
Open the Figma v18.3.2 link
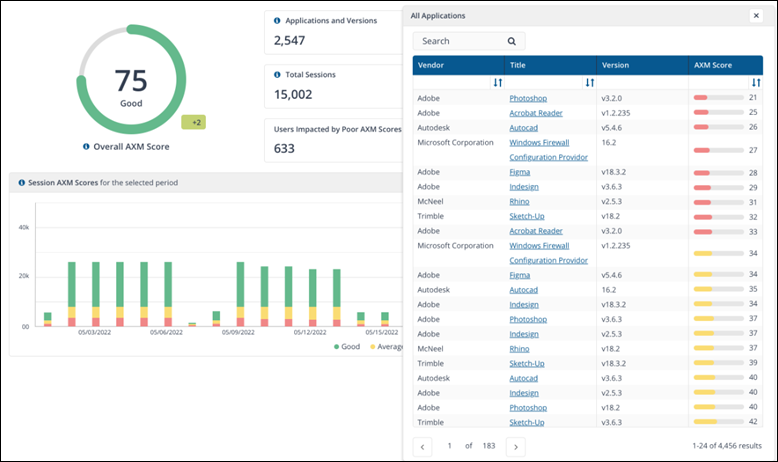520,172
